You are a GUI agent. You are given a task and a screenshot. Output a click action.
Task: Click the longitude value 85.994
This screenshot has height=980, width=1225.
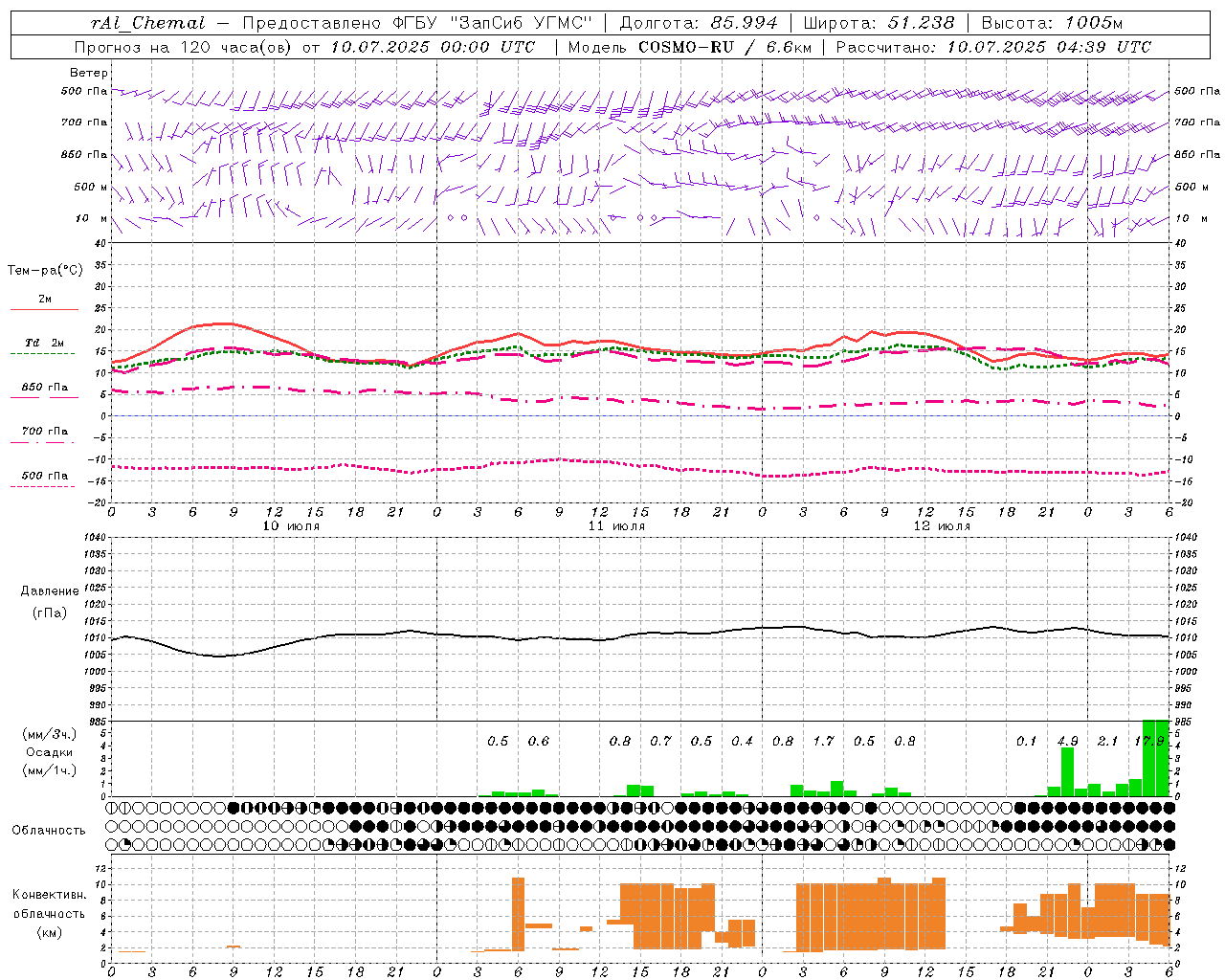pyautogui.click(x=744, y=23)
